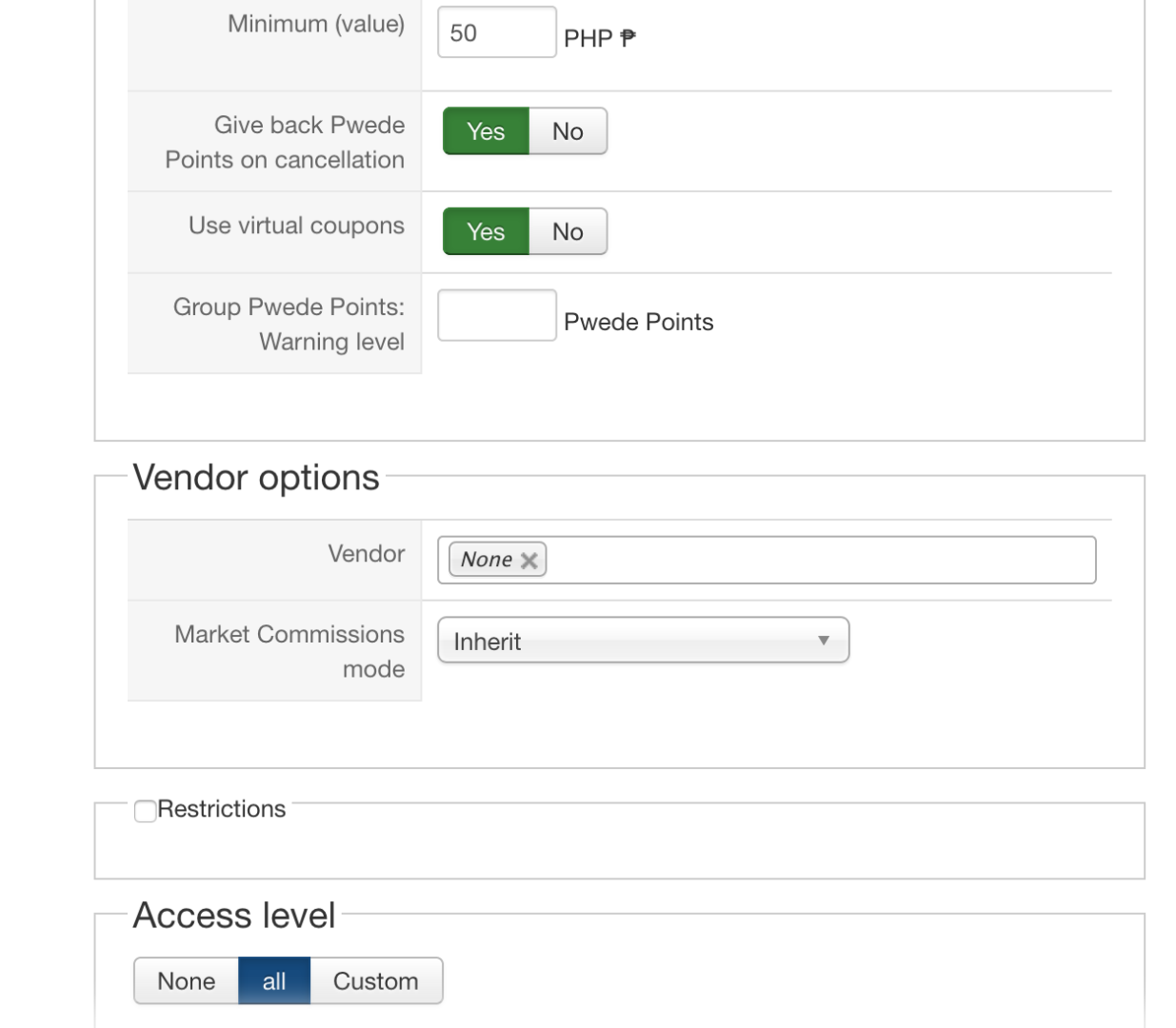Click empty area of the Vendor field
This screenshot has height=1028, width=1176.
click(819, 561)
